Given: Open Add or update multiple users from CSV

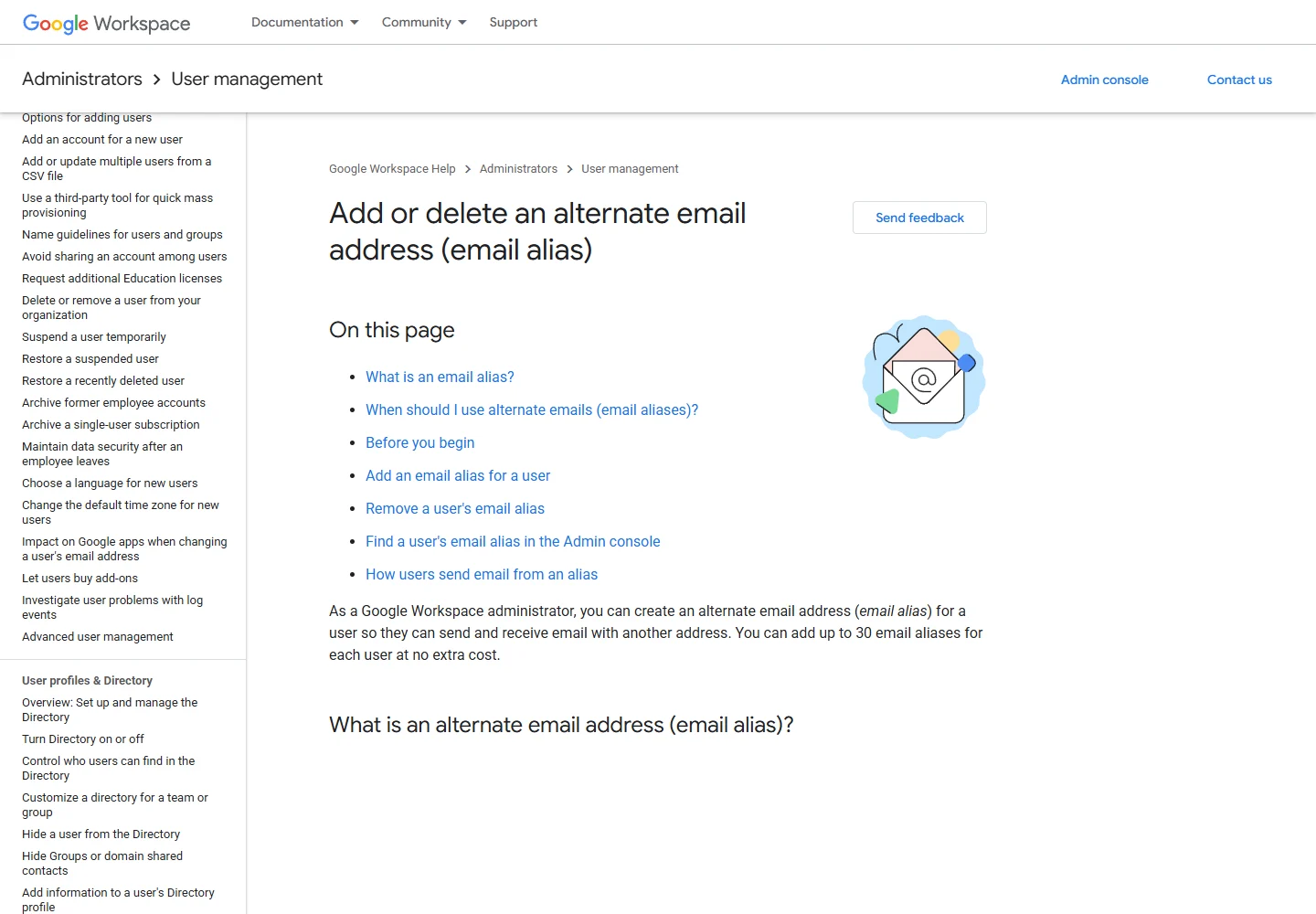Looking at the screenshot, I should coord(117,169).
